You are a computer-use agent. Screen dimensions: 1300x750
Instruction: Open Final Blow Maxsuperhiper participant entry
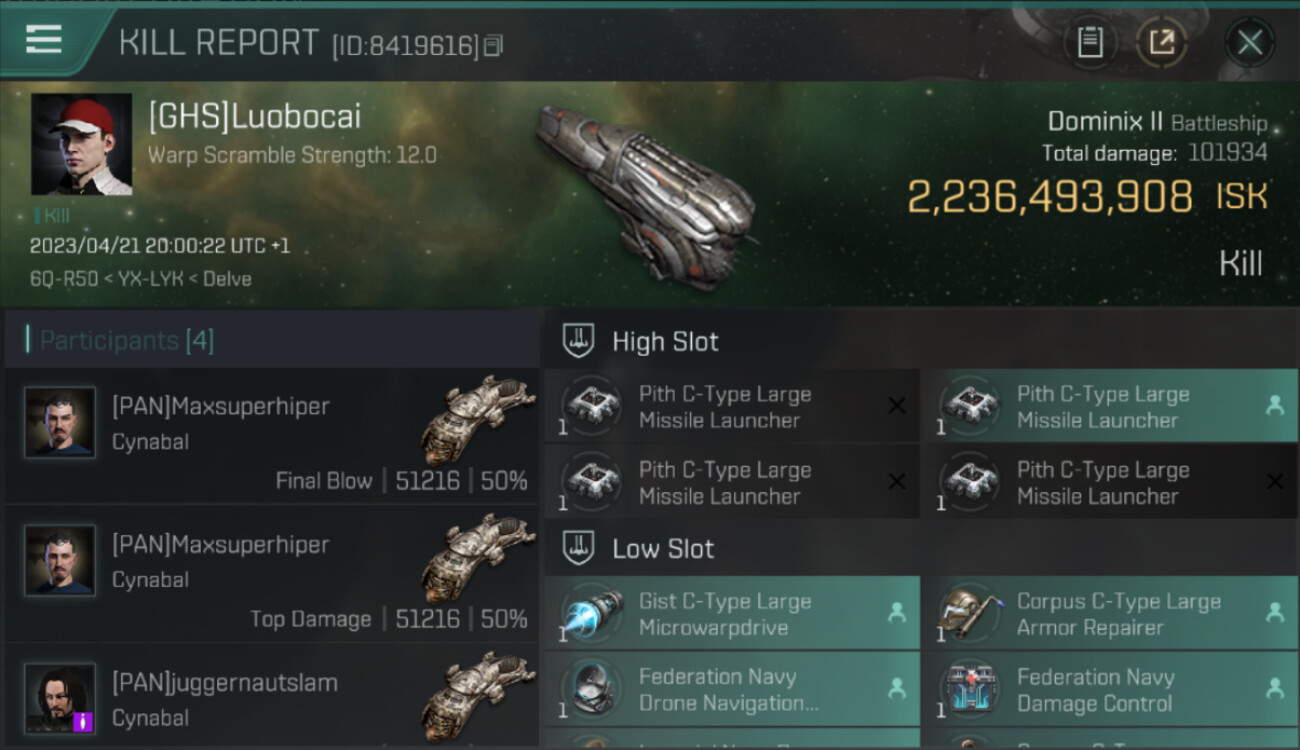272,436
